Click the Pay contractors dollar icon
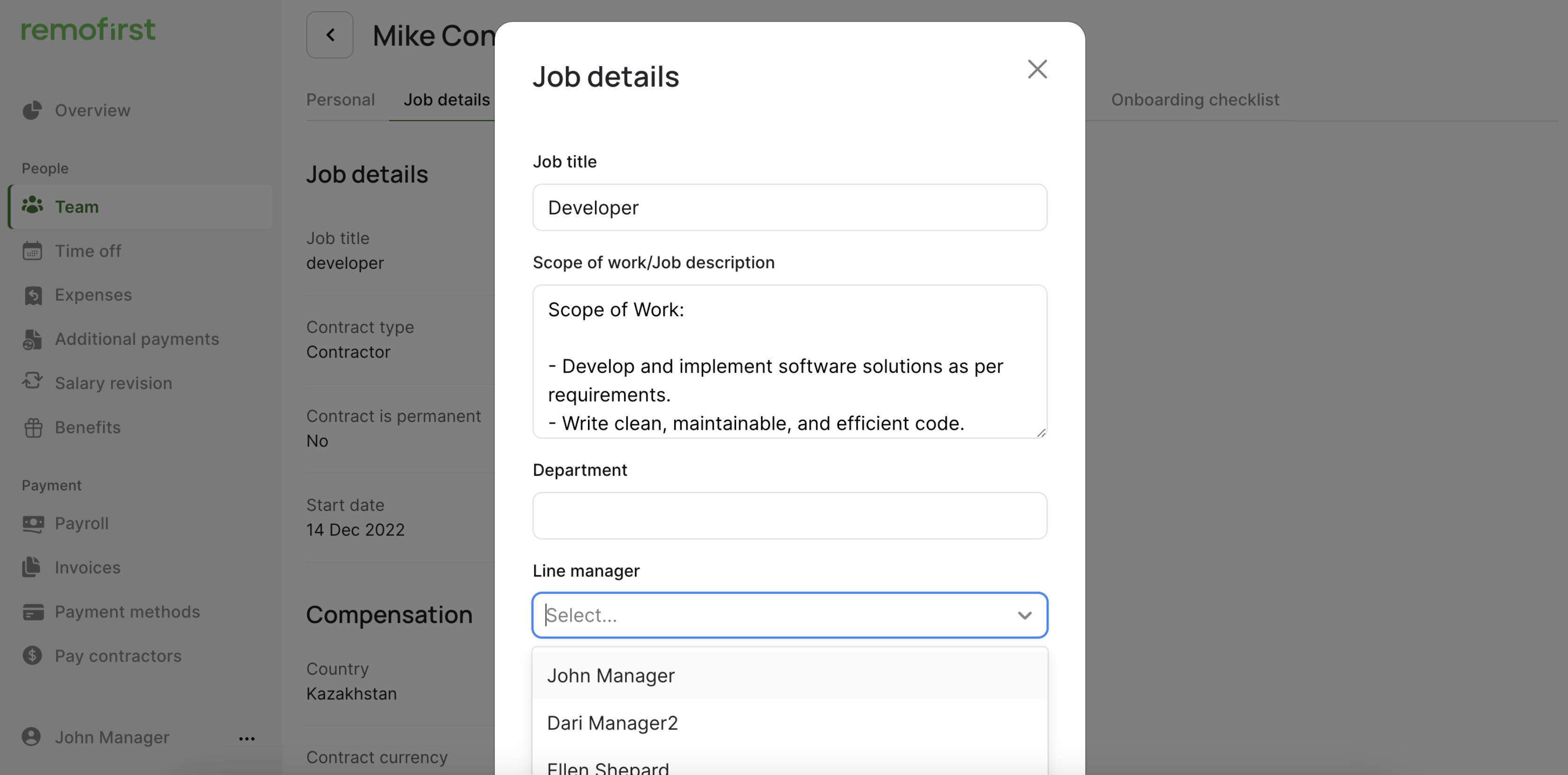 [x=32, y=656]
